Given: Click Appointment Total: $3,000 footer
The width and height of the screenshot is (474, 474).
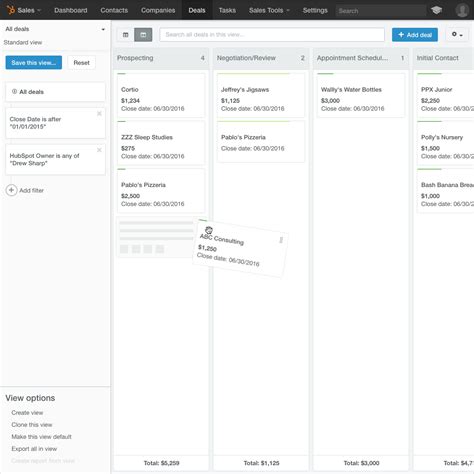Looking at the screenshot, I should coord(361,463).
